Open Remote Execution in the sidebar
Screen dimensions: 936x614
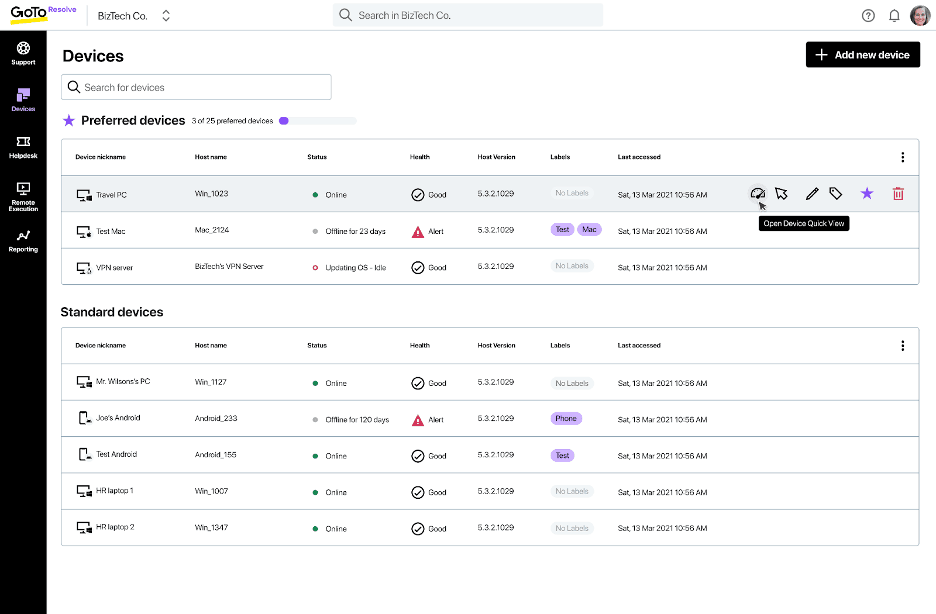[23, 192]
